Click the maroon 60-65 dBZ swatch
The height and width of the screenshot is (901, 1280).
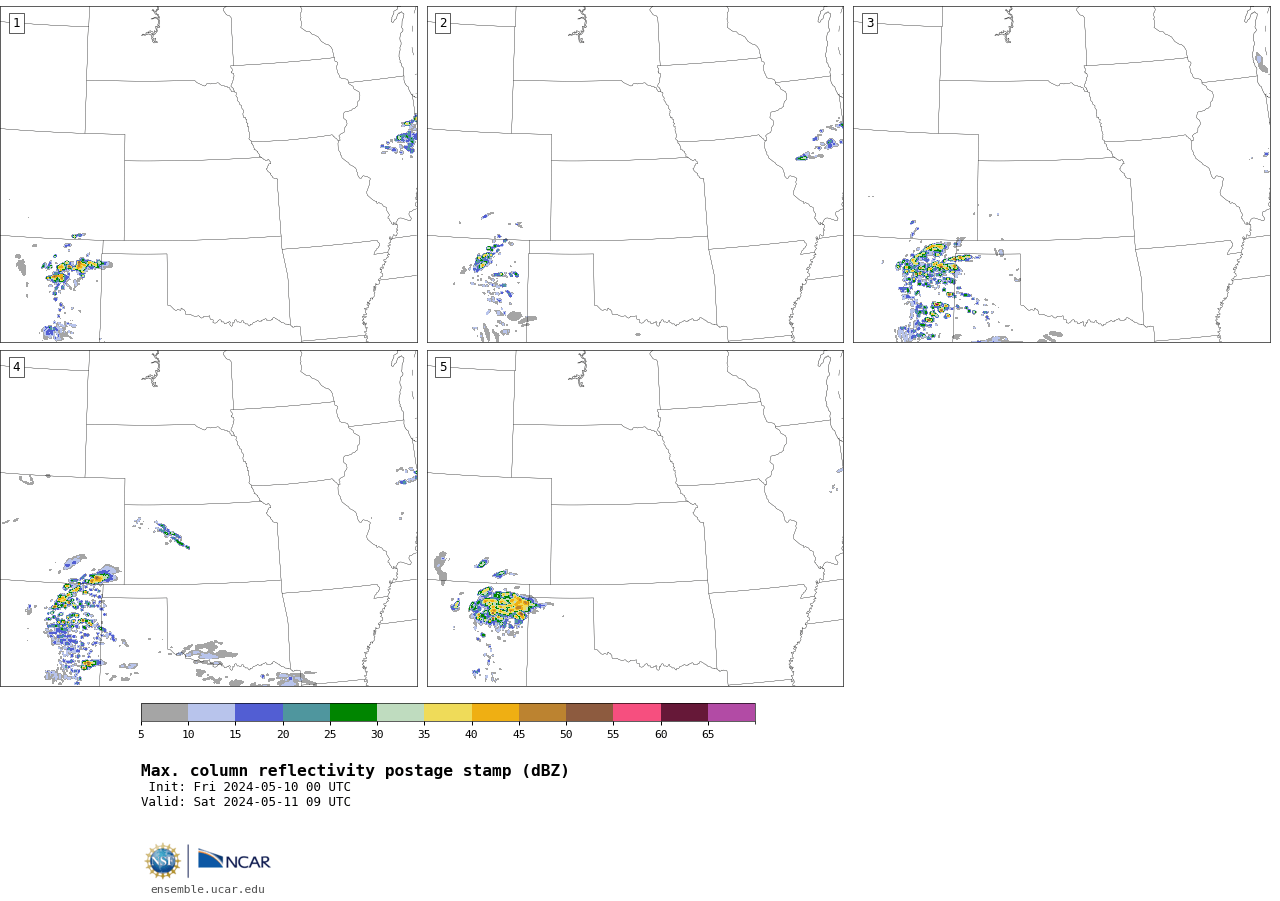684,712
